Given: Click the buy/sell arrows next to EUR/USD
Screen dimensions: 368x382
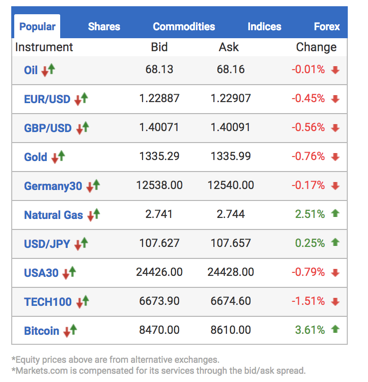Looking at the screenshot, I should pos(81,99).
